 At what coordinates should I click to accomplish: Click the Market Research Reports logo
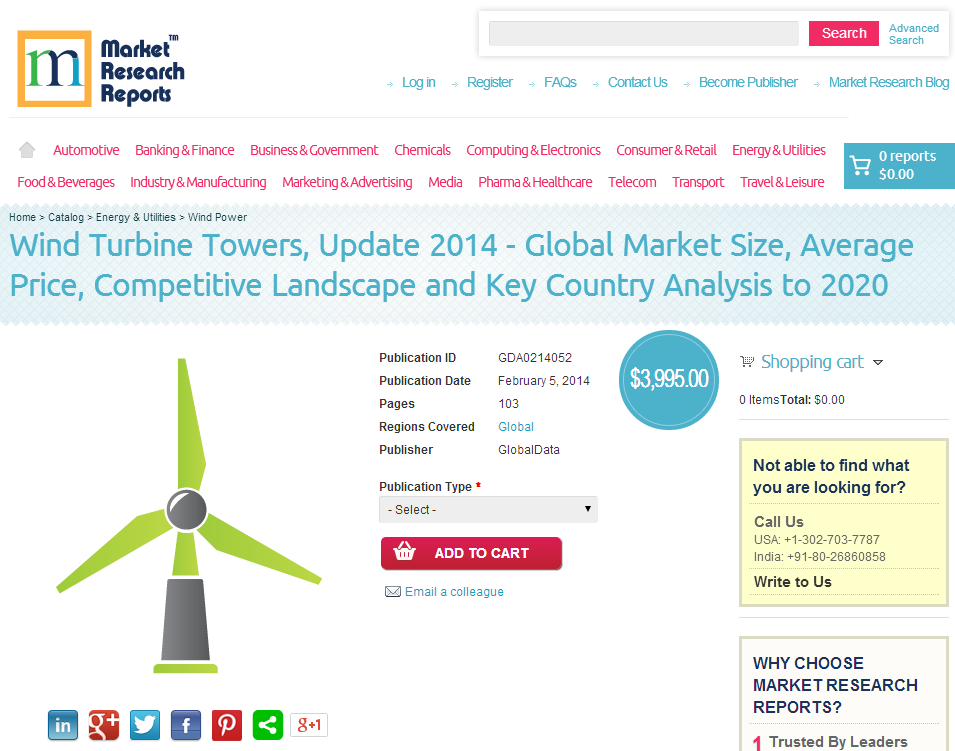101,69
